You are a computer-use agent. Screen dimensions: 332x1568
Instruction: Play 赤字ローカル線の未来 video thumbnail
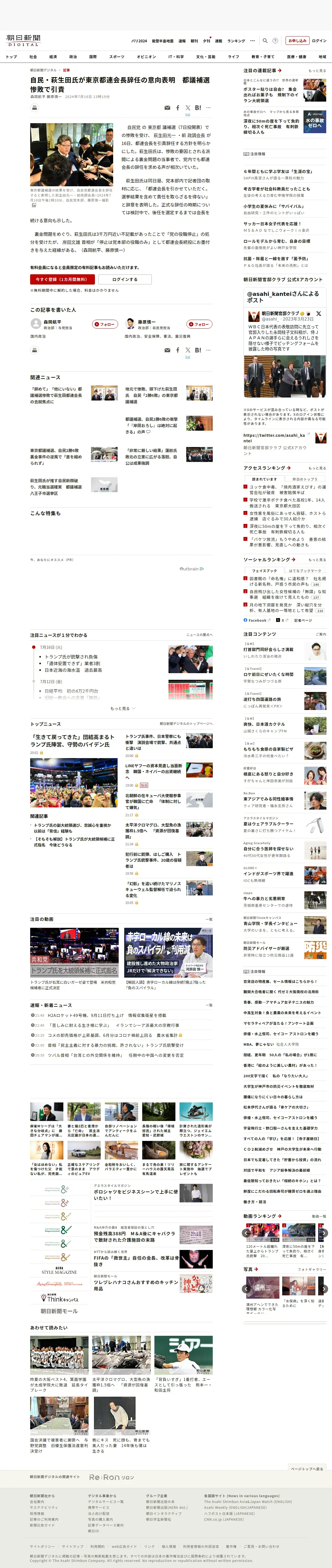coord(168,953)
